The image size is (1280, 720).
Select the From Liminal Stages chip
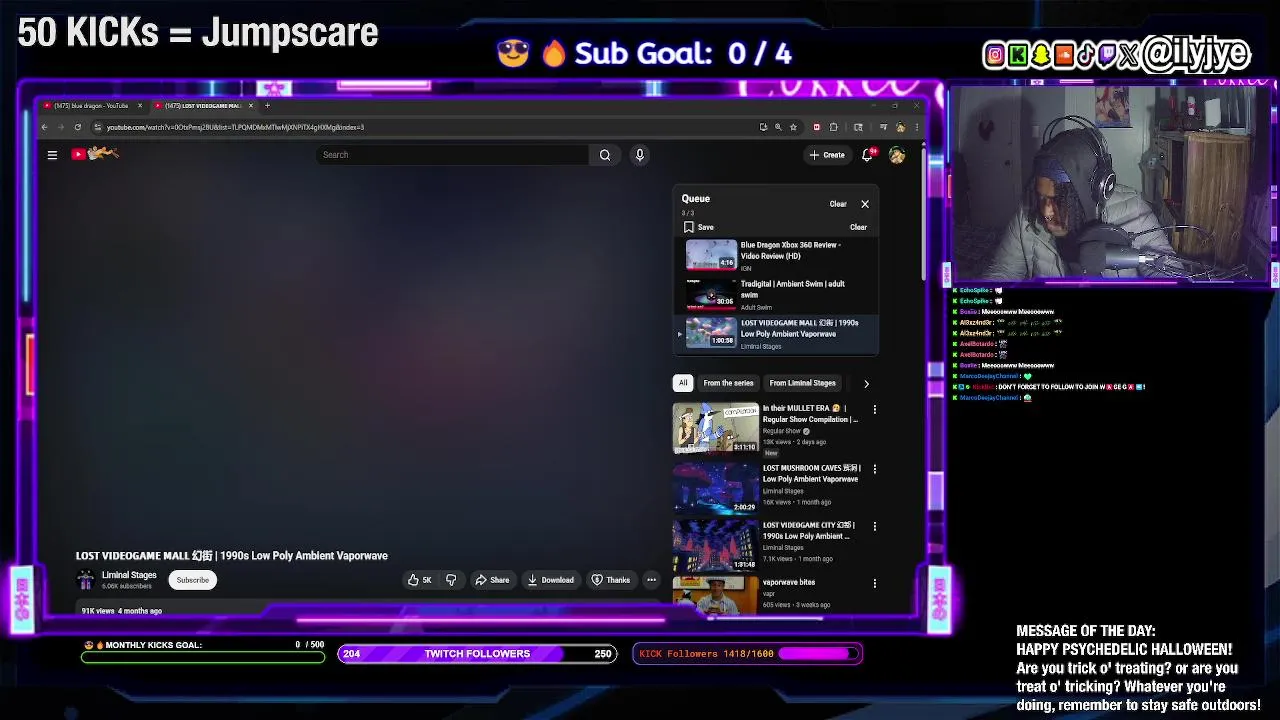click(x=802, y=383)
